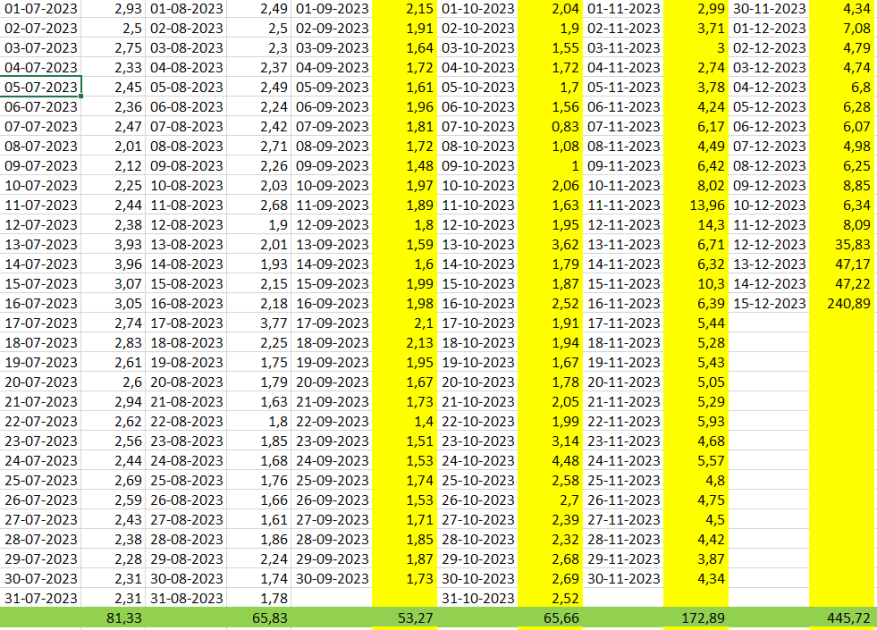Select the value 6,17
The width and height of the screenshot is (877, 630).
711,127
